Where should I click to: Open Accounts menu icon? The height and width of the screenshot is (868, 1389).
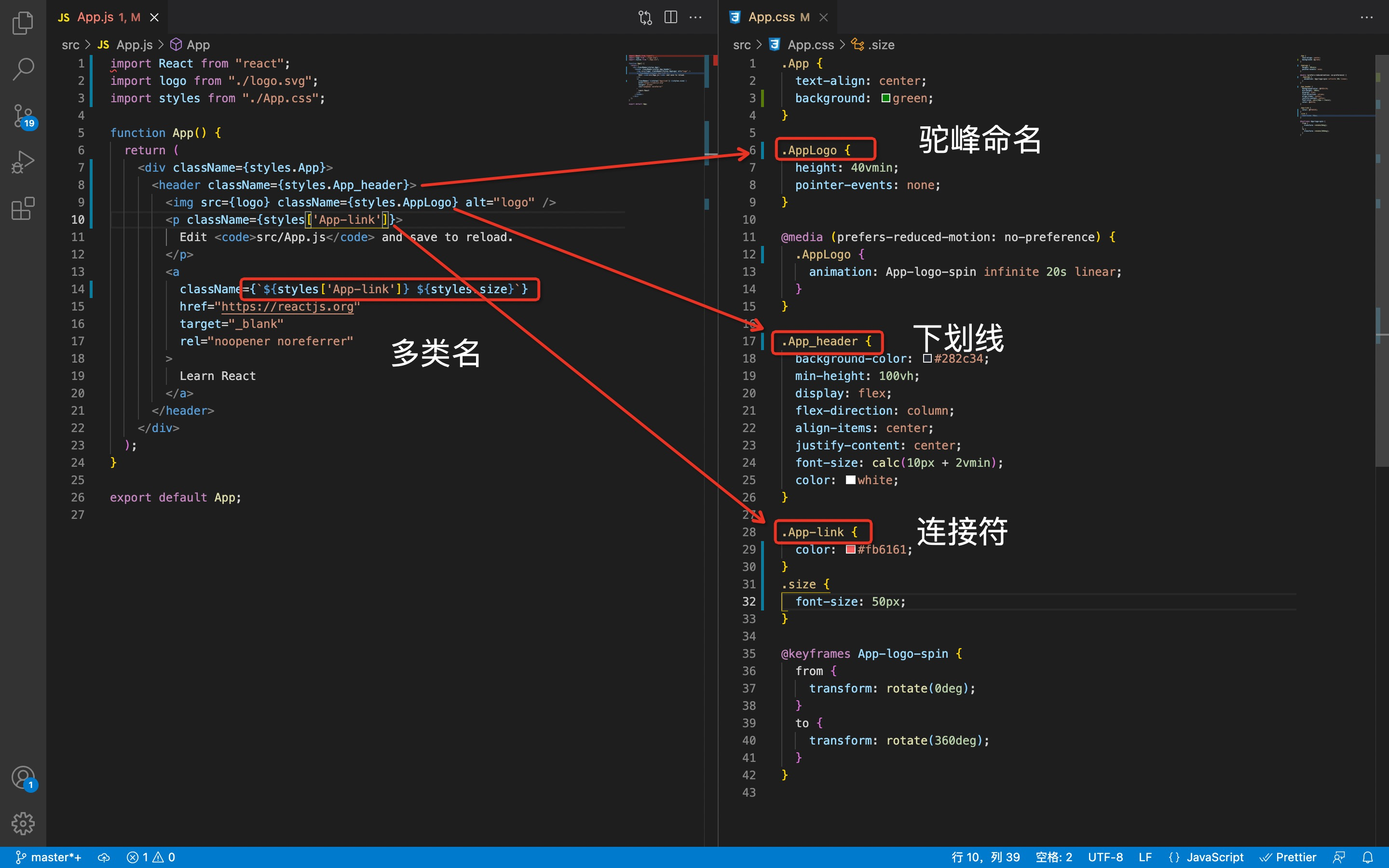pos(23,778)
